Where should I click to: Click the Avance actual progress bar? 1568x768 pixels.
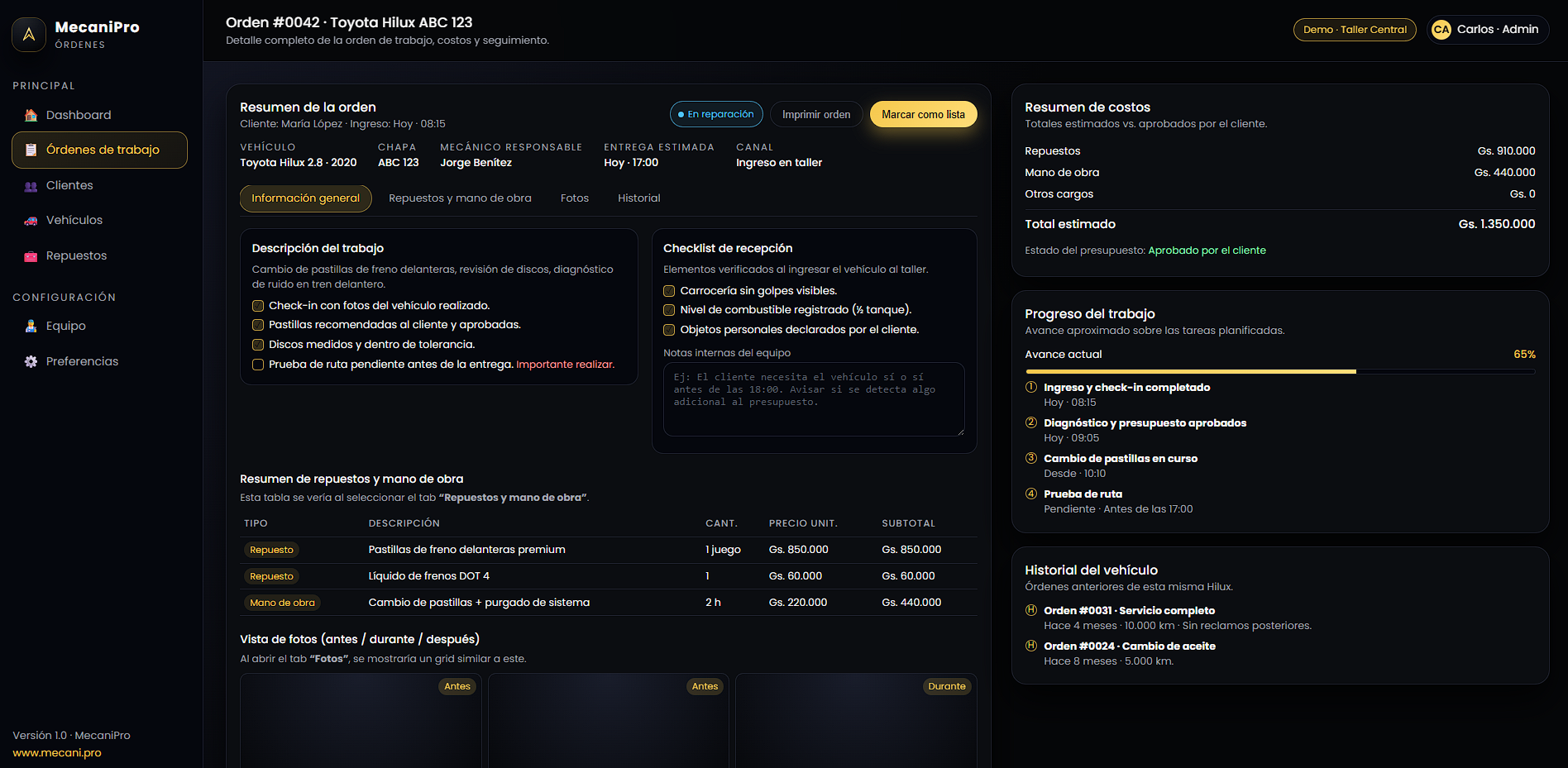click(x=1279, y=372)
